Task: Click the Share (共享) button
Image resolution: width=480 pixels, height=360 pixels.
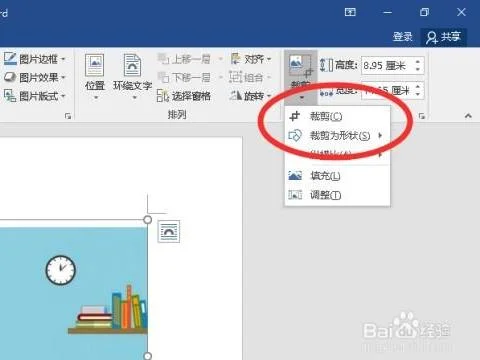Action: 444,37
